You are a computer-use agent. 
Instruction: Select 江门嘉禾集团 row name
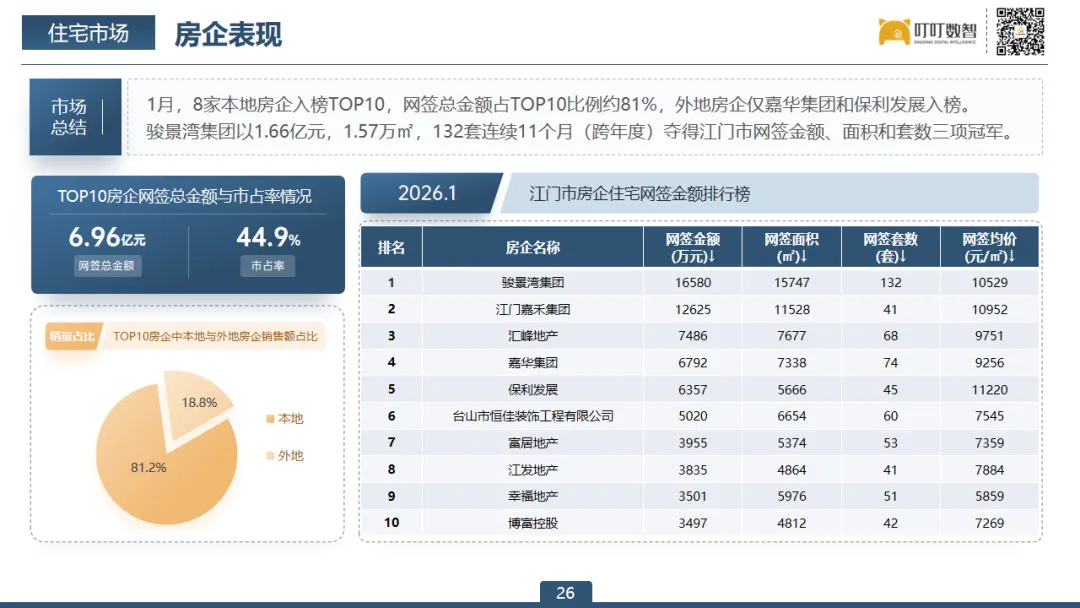(532, 309)
